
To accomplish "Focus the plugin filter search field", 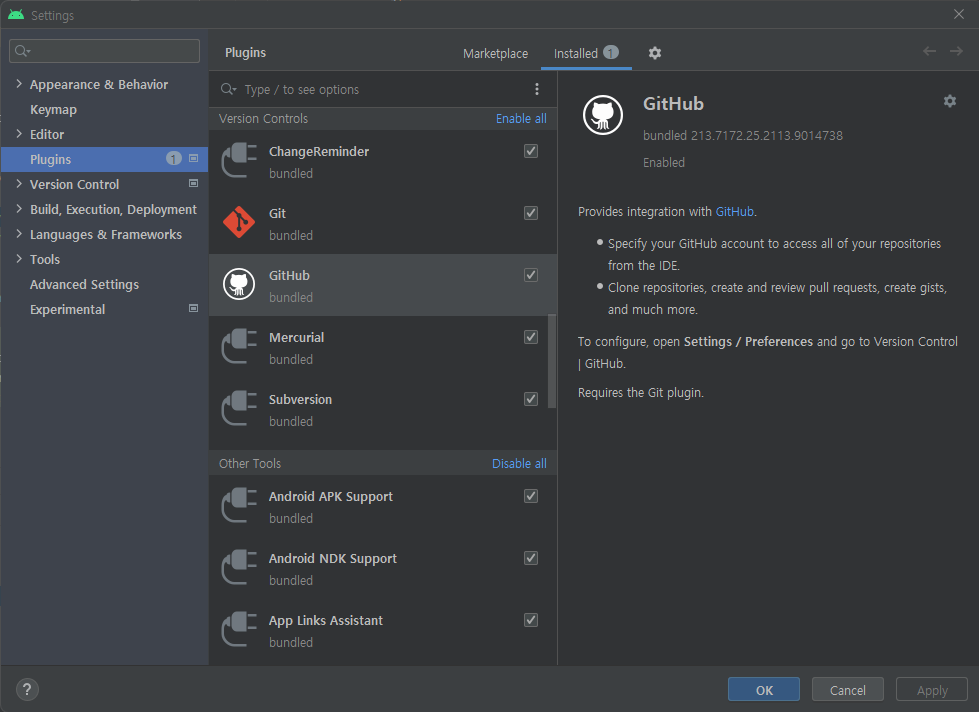I will click(381, 89).
